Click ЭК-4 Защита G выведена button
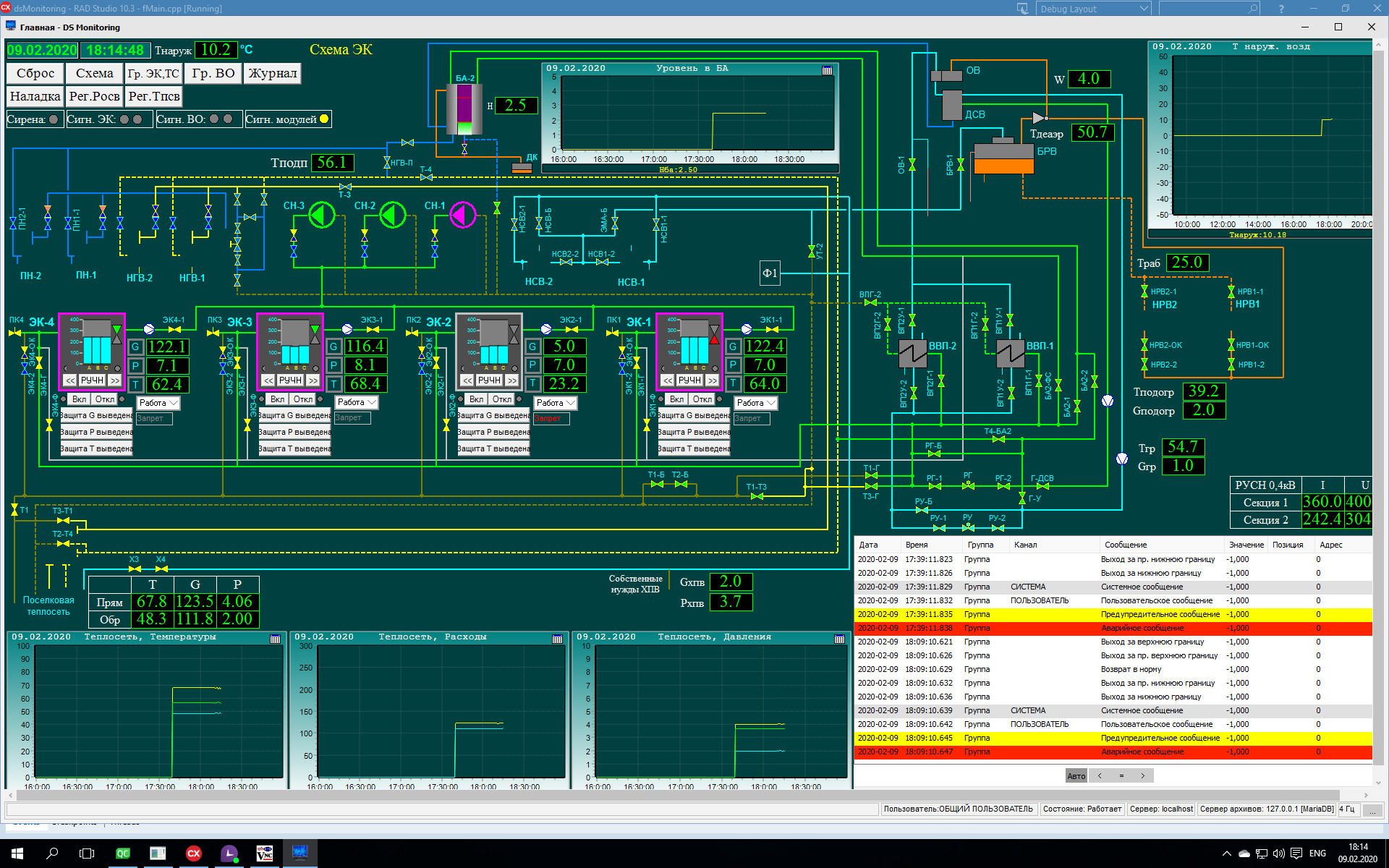Viewport: 1389px width, 868px height. point(96,415)
